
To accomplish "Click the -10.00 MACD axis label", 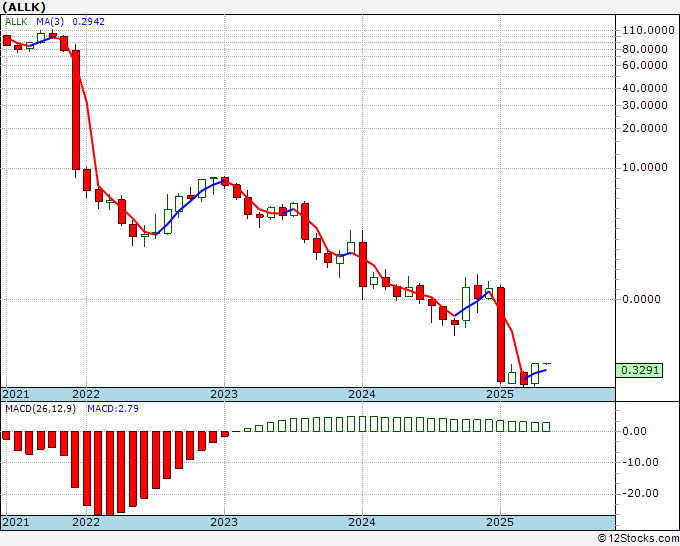I will (x=640, y=462).
